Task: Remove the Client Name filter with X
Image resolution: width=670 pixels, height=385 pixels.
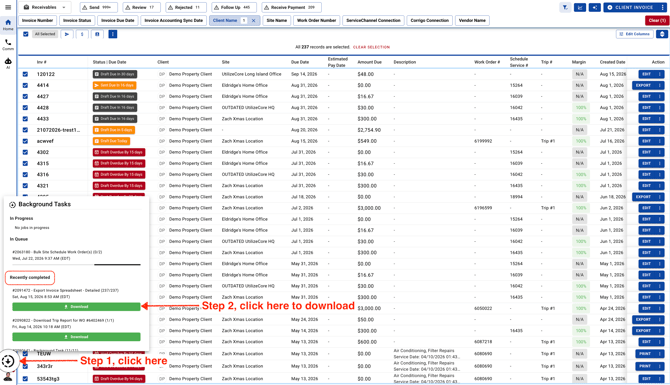Action: click(253, 21)
